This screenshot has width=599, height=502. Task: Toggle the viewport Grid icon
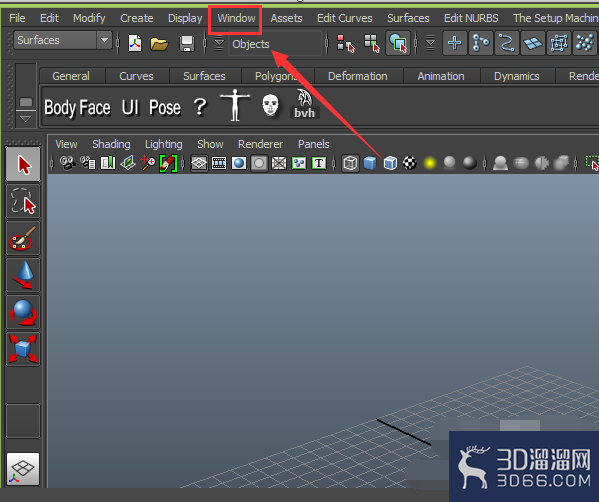coord(199,164)
